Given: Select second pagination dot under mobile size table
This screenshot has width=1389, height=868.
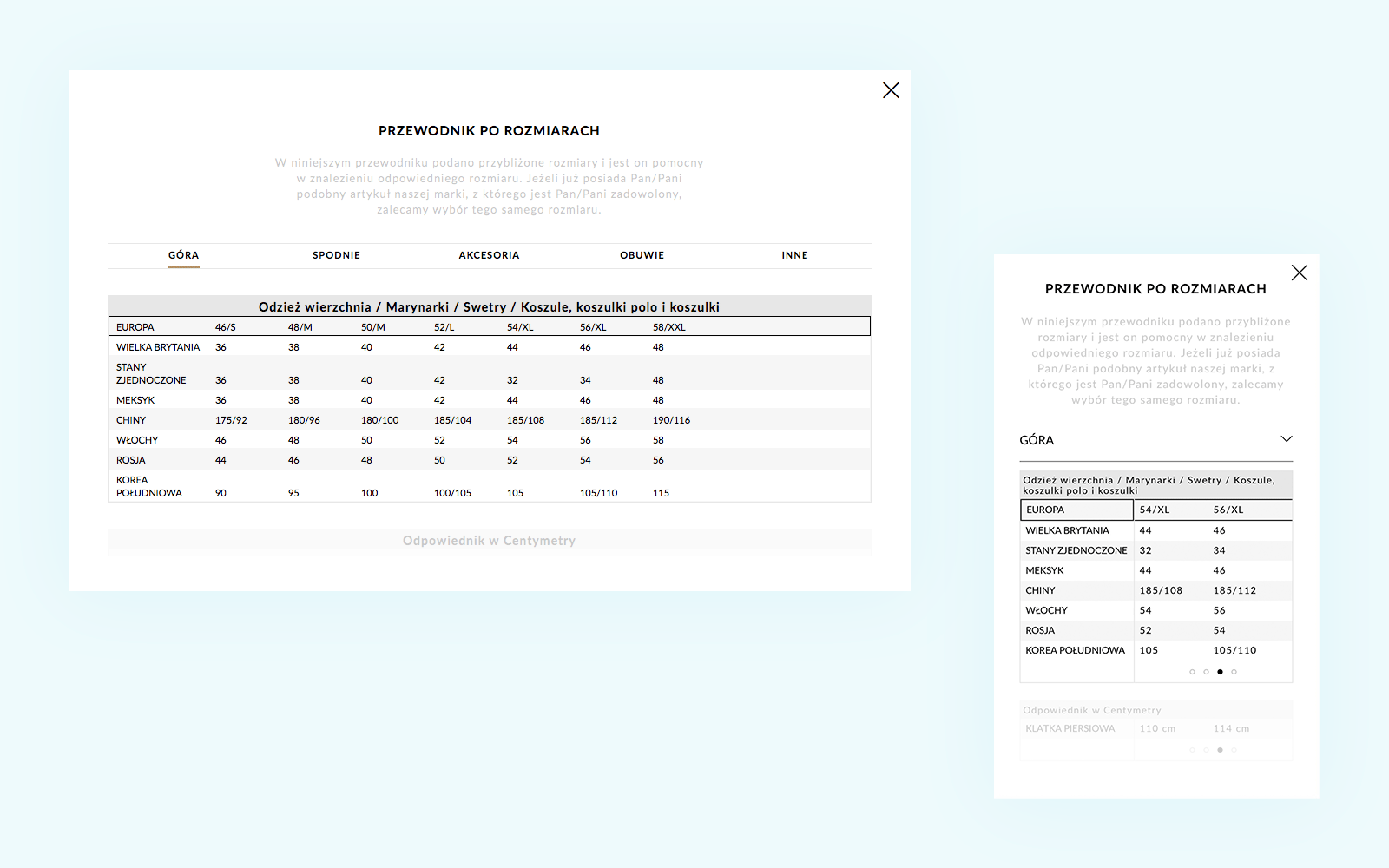Looking at the screenshot, I should (1207, 672).
